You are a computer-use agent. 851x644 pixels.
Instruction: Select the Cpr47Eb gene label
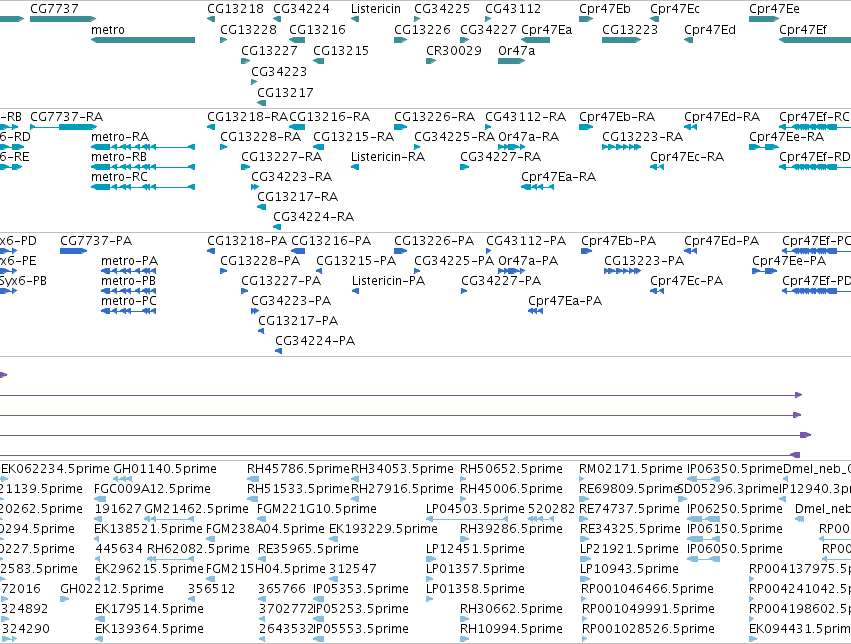point(605,9)
